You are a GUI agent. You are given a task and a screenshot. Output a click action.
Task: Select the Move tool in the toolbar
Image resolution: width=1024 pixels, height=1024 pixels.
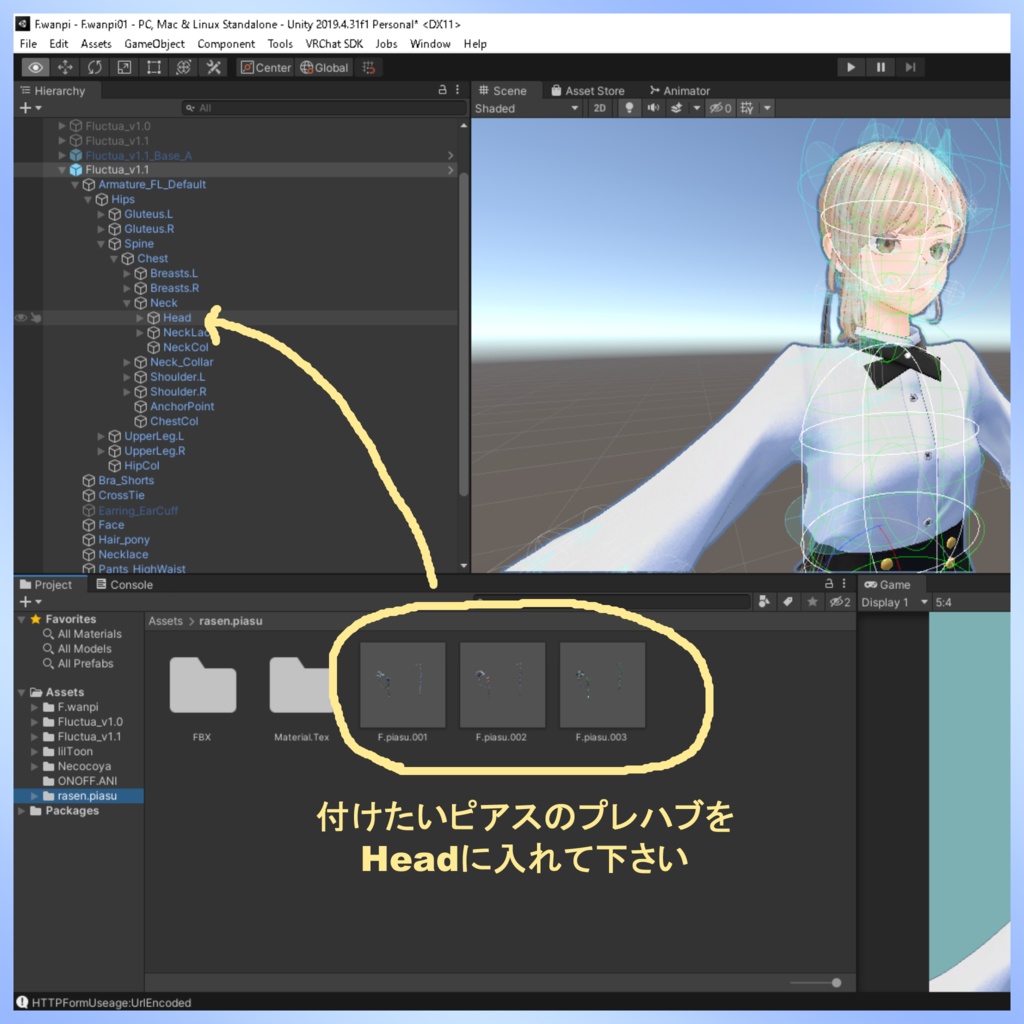[x=66, y=67]
